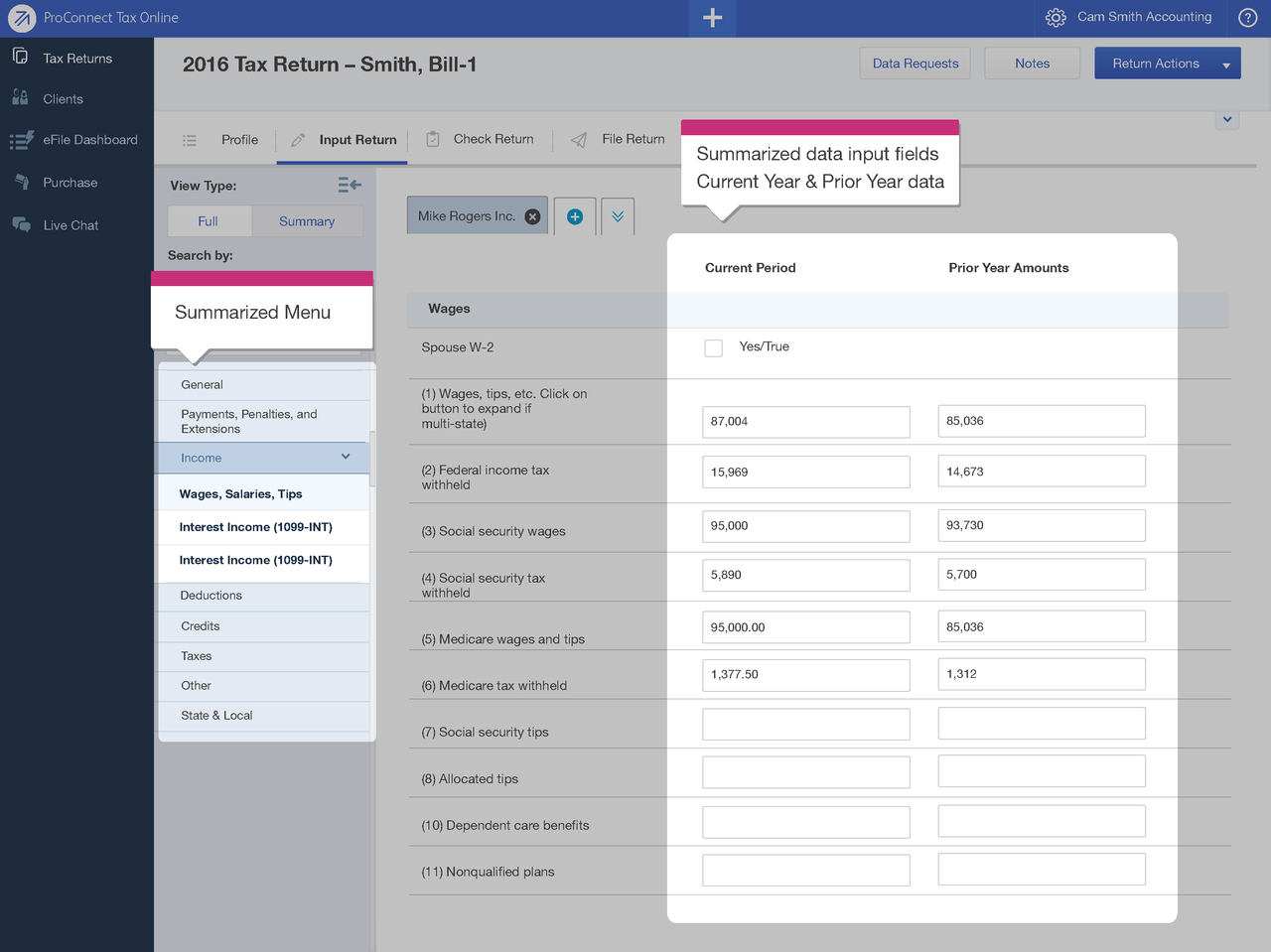Click current Dependent care benefits field

pyautogui.click(x=806, y=822)
